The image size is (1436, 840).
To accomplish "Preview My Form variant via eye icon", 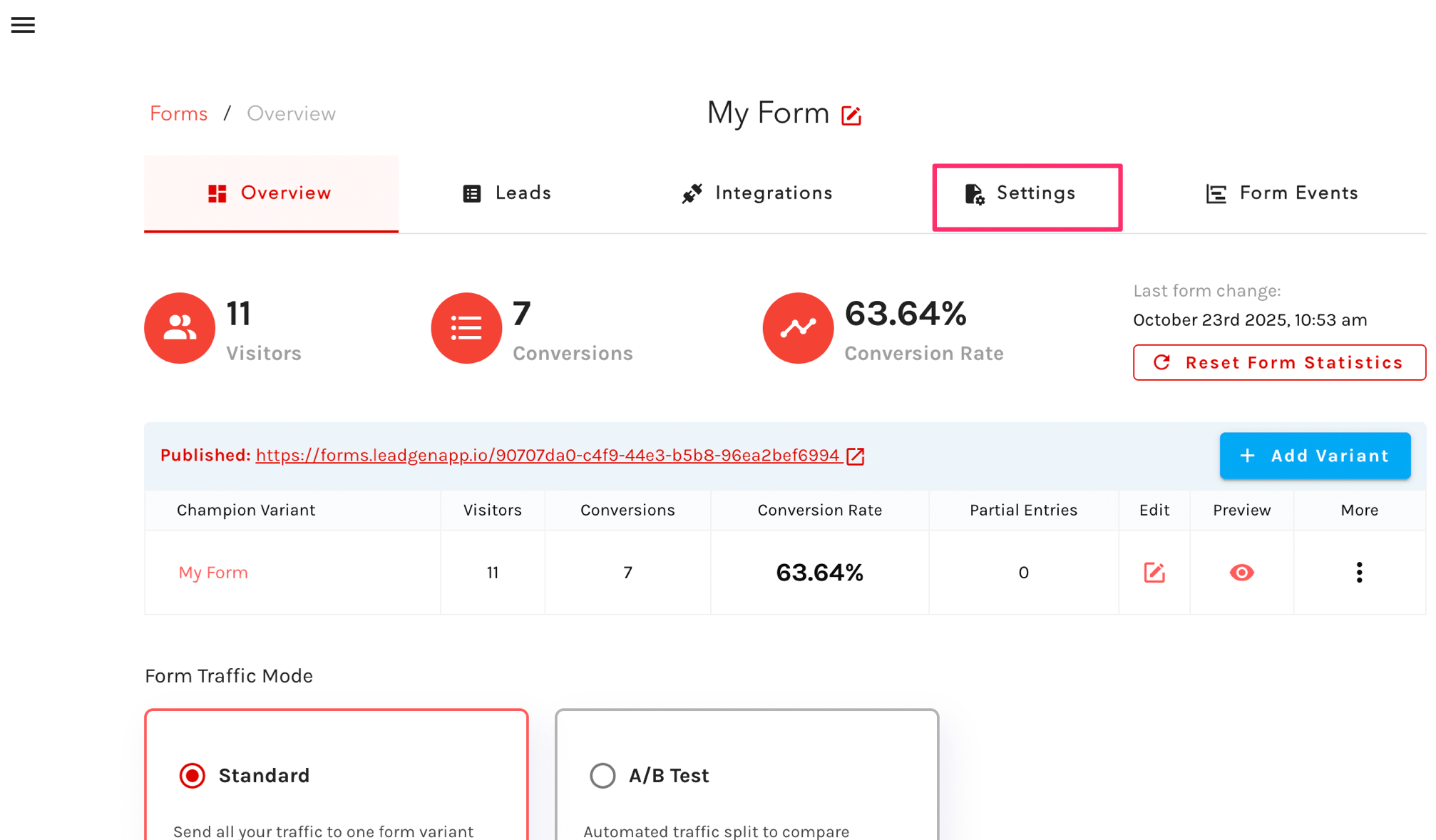I will (x=1241, y=573).
